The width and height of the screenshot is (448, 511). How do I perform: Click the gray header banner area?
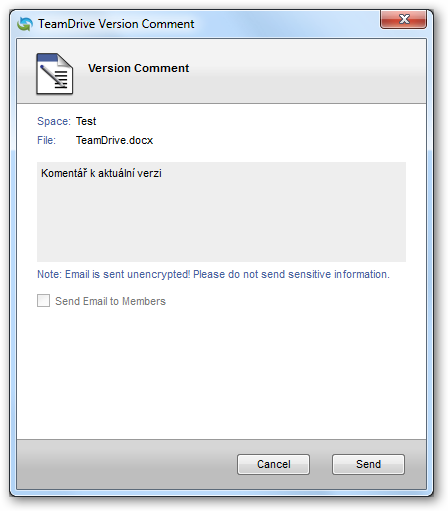(300, 71)
